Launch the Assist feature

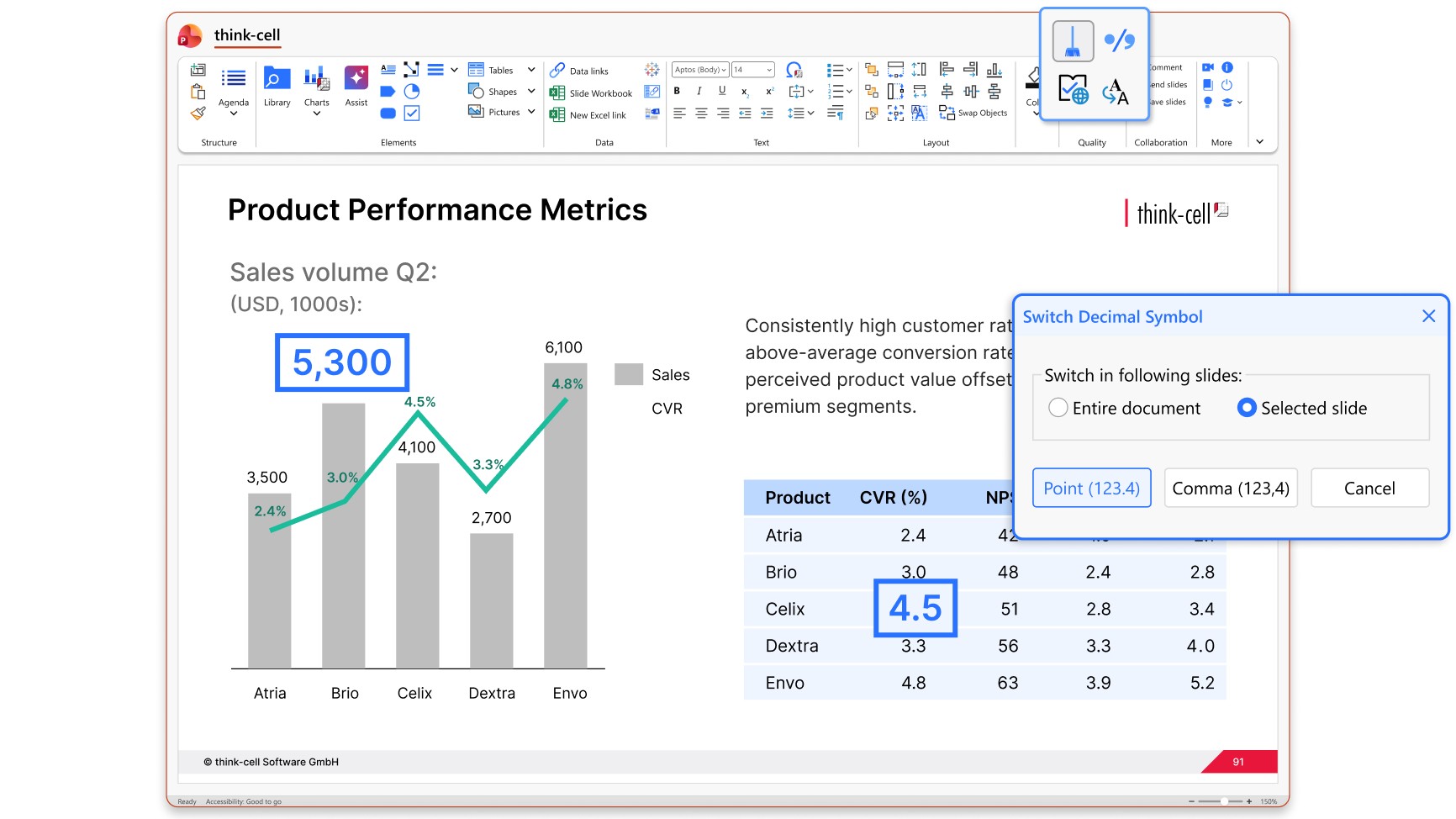[356, 87]
